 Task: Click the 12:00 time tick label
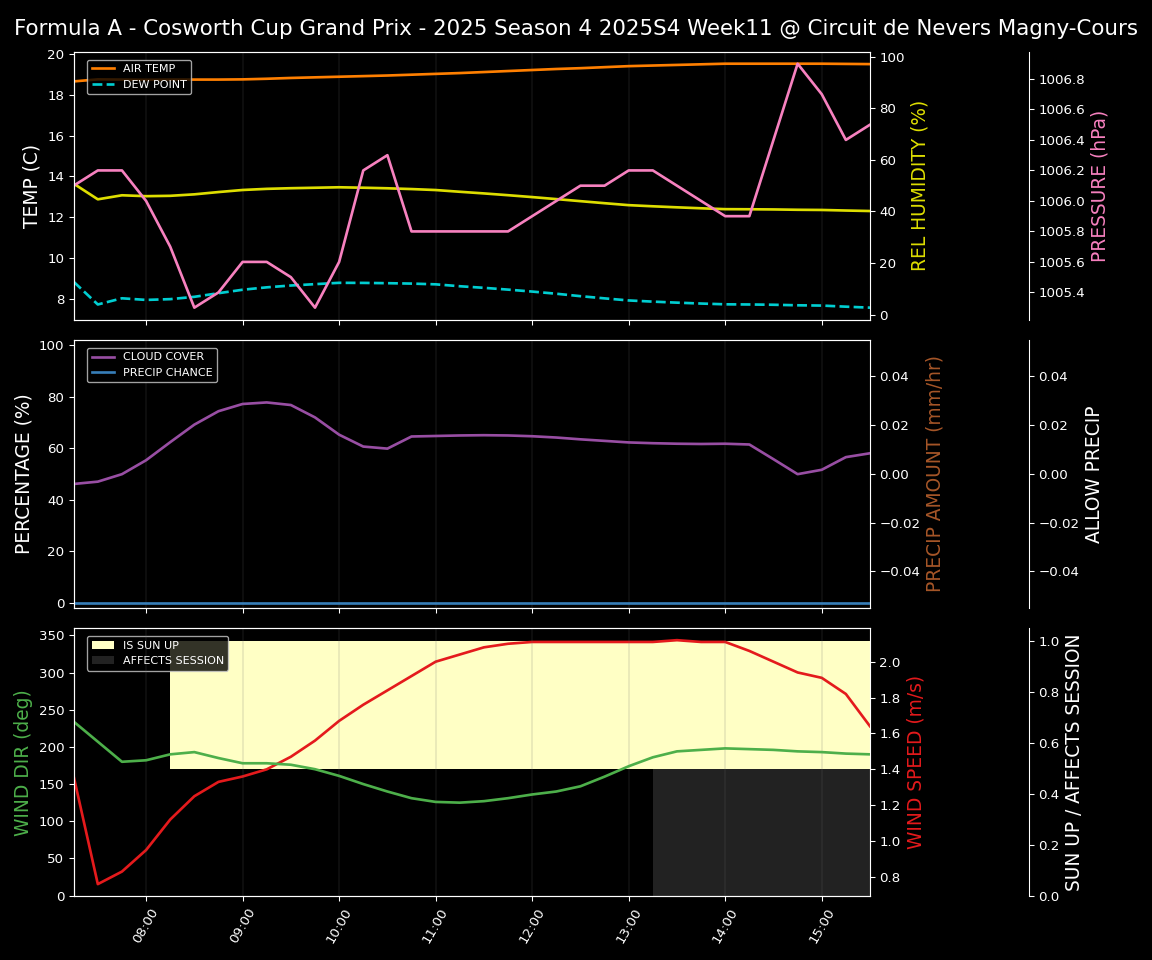[x=531, y=925]
